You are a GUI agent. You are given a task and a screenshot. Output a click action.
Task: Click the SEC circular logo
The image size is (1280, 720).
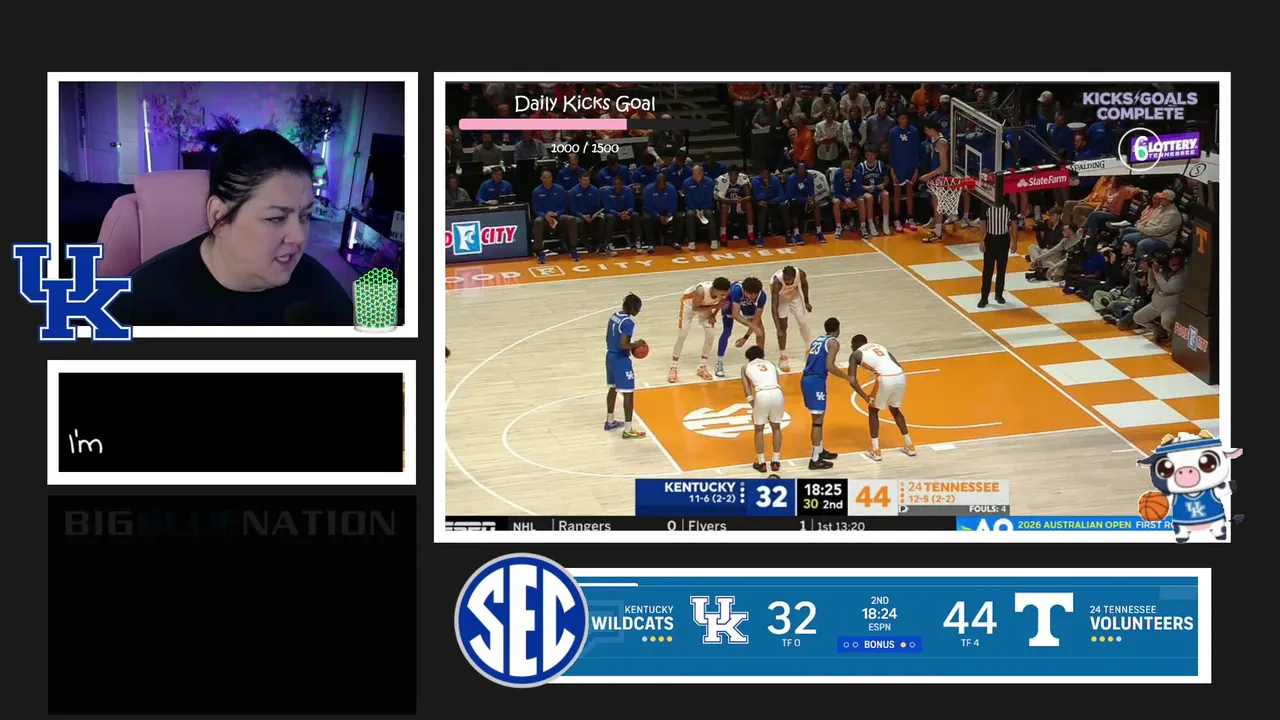520,620
